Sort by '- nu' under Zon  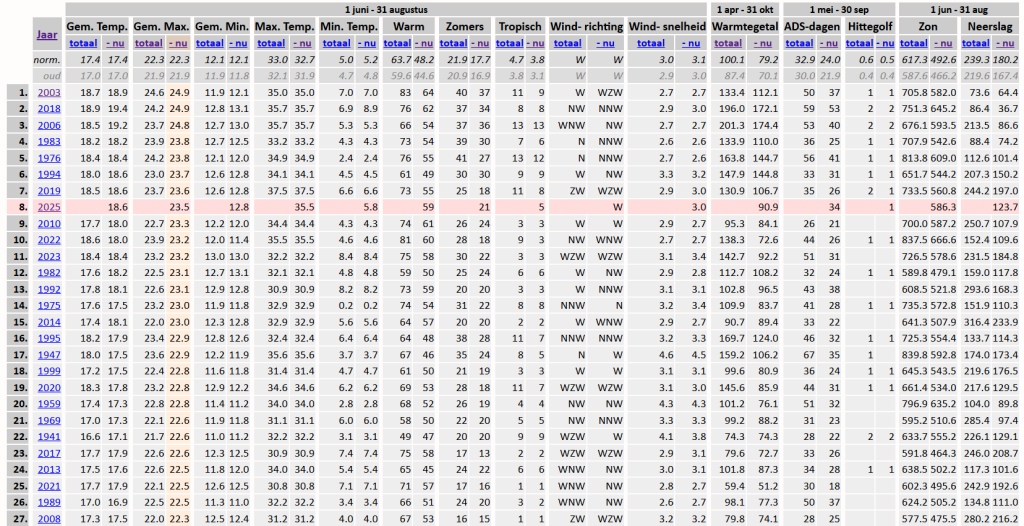click(x=943, y=43)
